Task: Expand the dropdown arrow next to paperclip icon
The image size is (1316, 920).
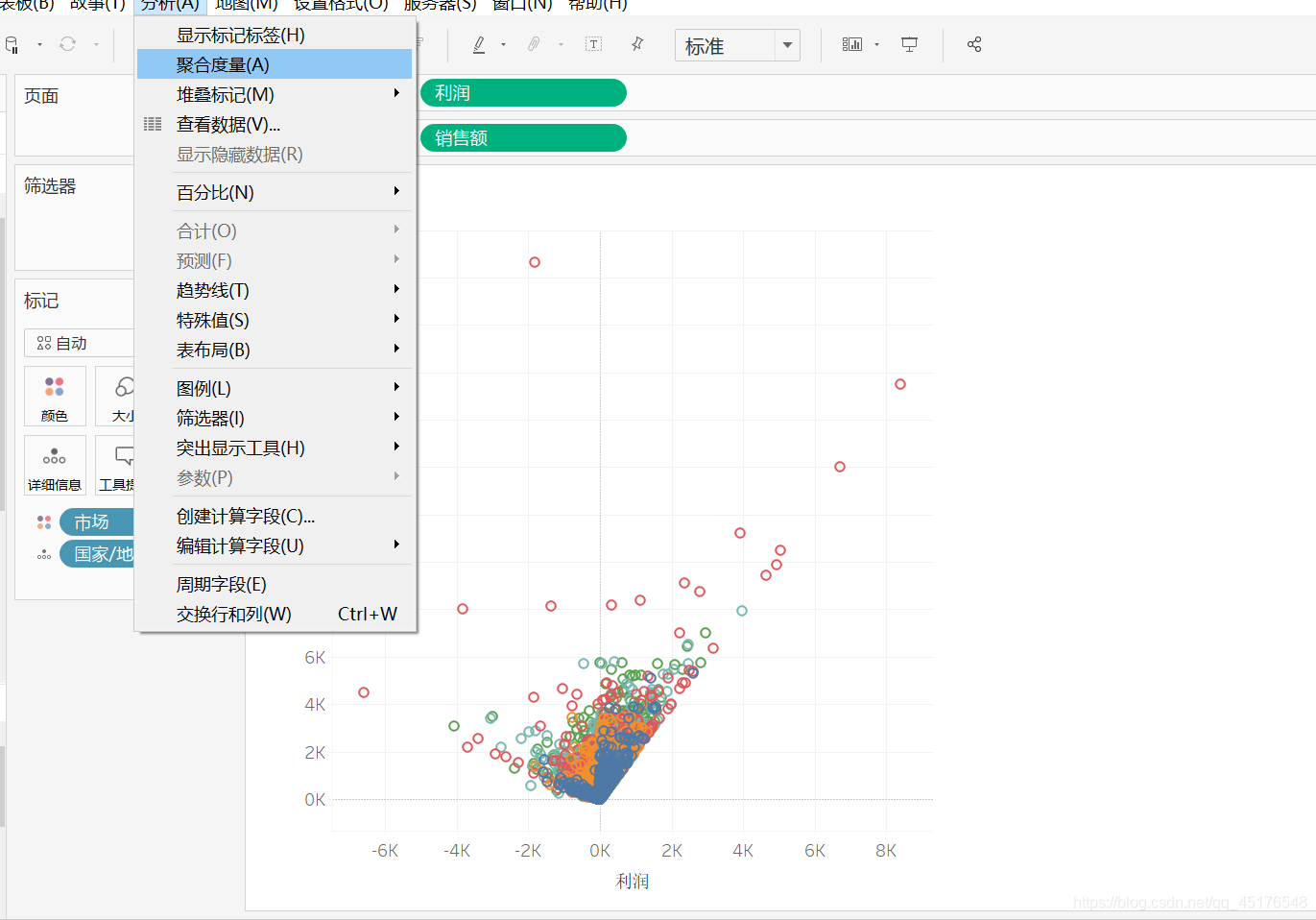Action: 561,44
